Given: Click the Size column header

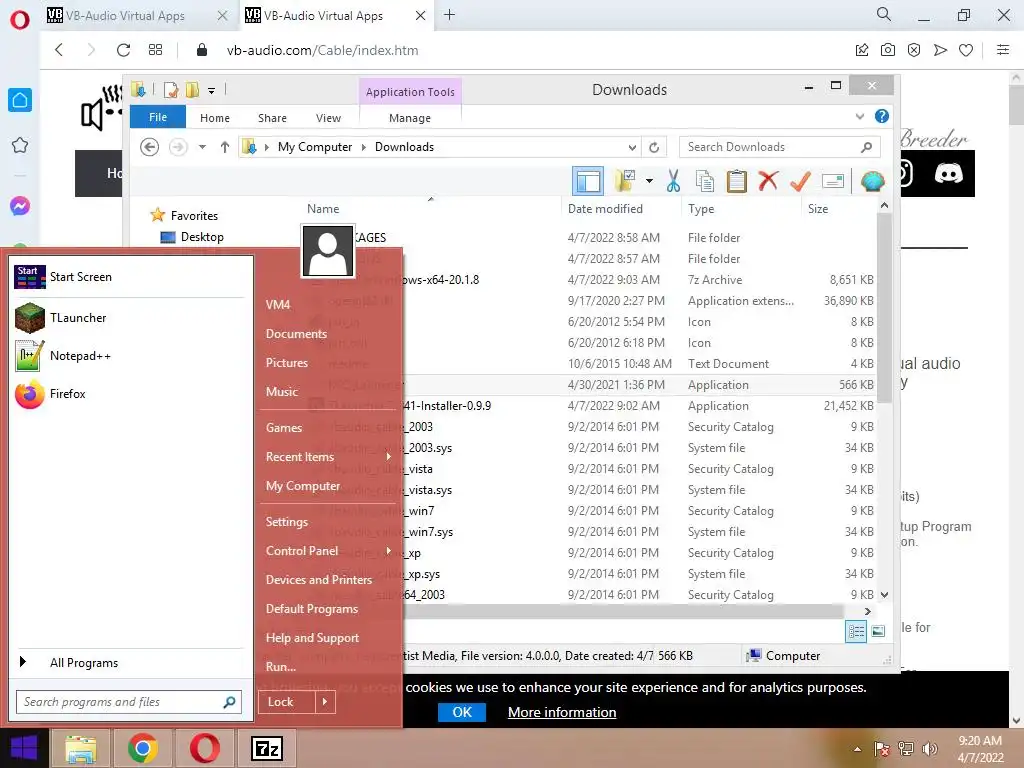Looking at the screenshot, I should pos(818,208).
